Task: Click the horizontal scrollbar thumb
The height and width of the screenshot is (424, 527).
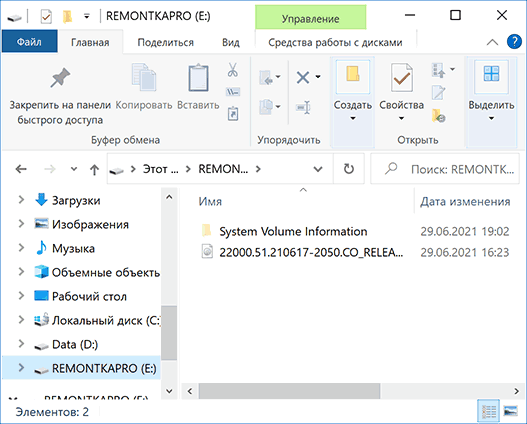Action: tap(289, 391)
